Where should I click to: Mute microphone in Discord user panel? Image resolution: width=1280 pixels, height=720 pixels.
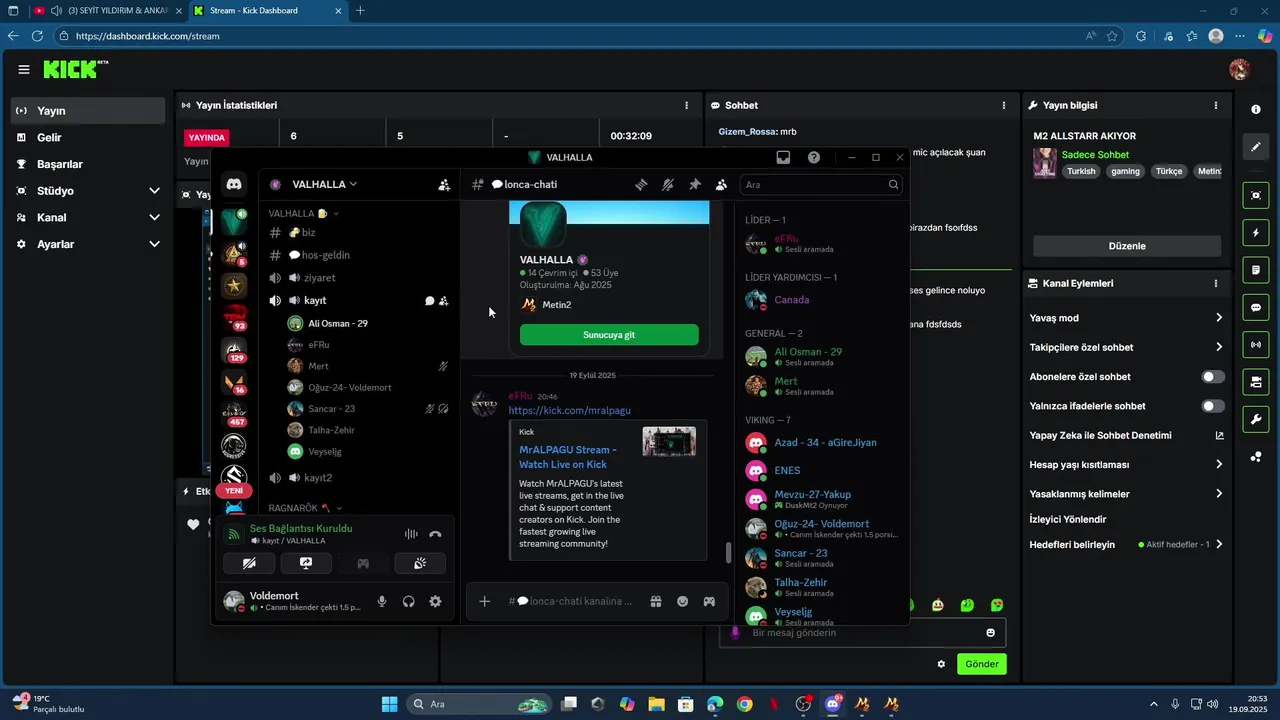(381, 601)
